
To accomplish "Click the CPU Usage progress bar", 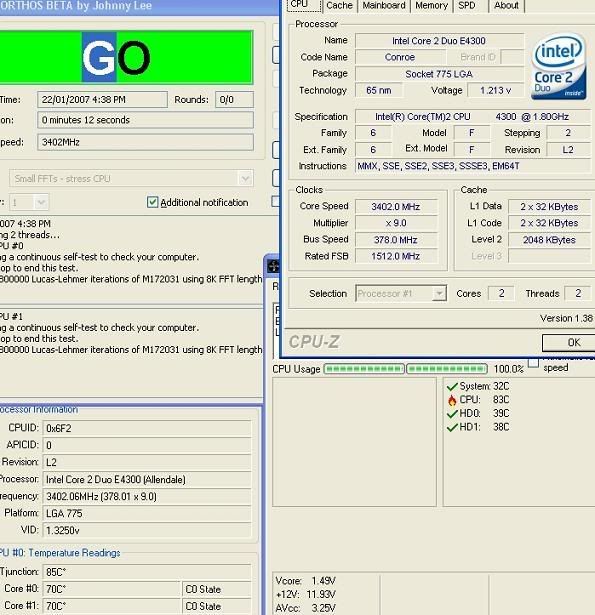I will click(406, 369).
